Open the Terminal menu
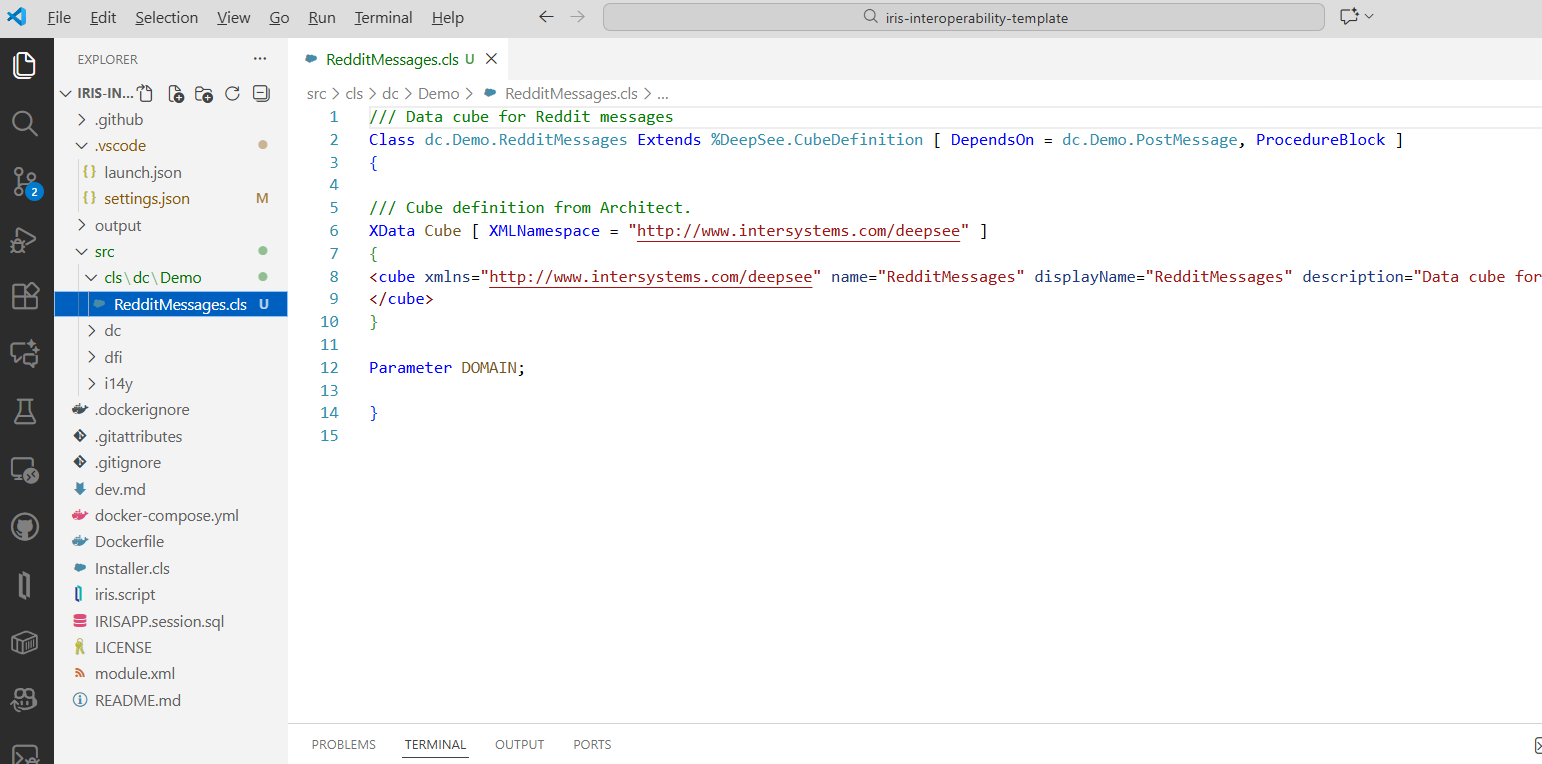This screenshot has width=1542, height=764. (x=383, y=18)
